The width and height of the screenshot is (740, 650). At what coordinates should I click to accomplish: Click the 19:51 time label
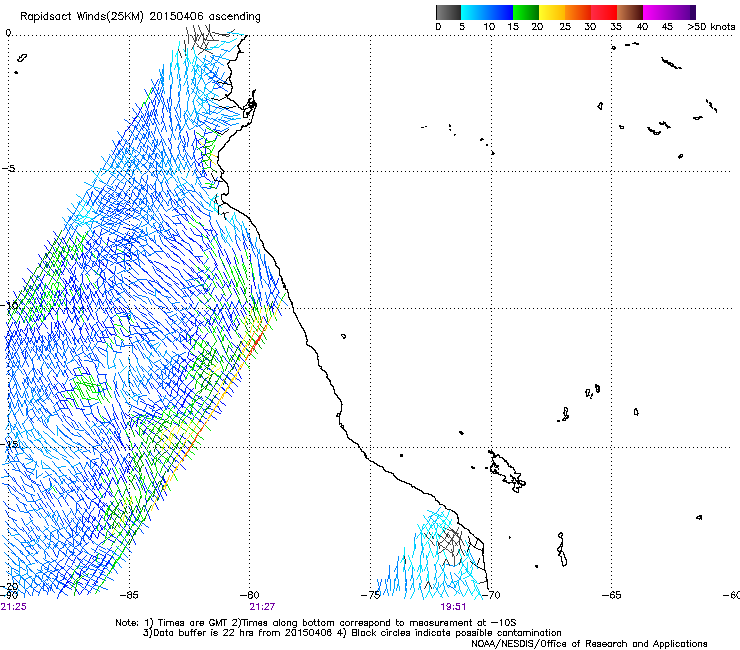(x=454, y=607)
